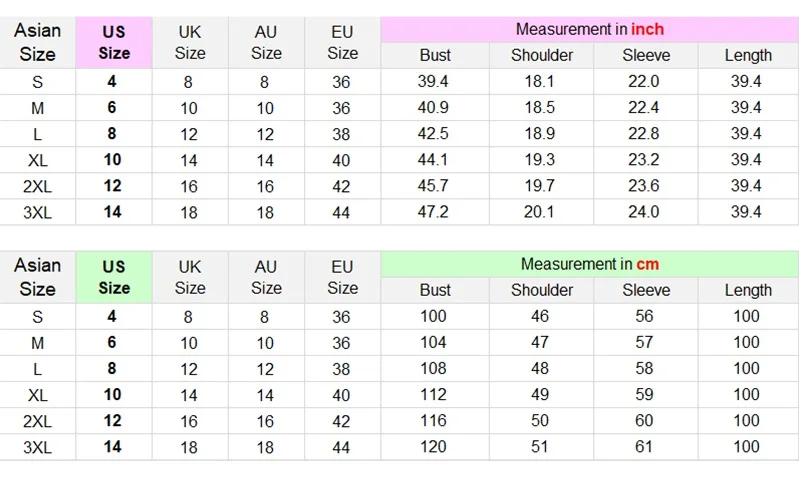Select the 'Measurement in inch' header
The image size is (799, 482).
(590, 30)
